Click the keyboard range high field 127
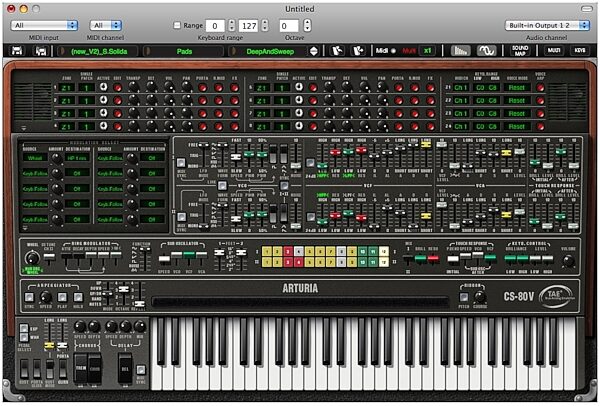 click(249, 26)
